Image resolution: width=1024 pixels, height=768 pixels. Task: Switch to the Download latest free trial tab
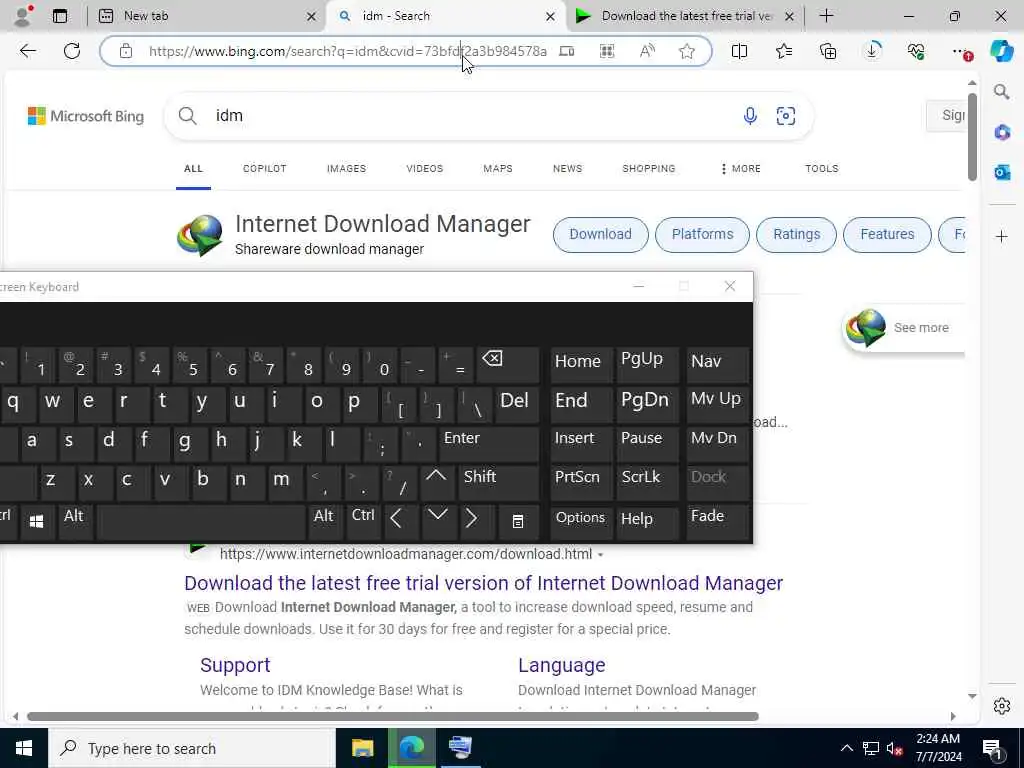coord(684,16)
